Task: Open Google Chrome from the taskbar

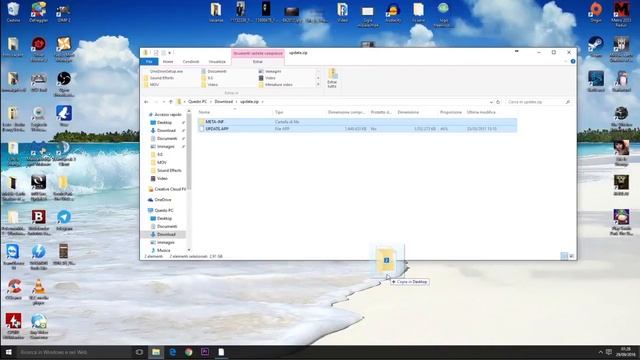Action: (189, 352)
